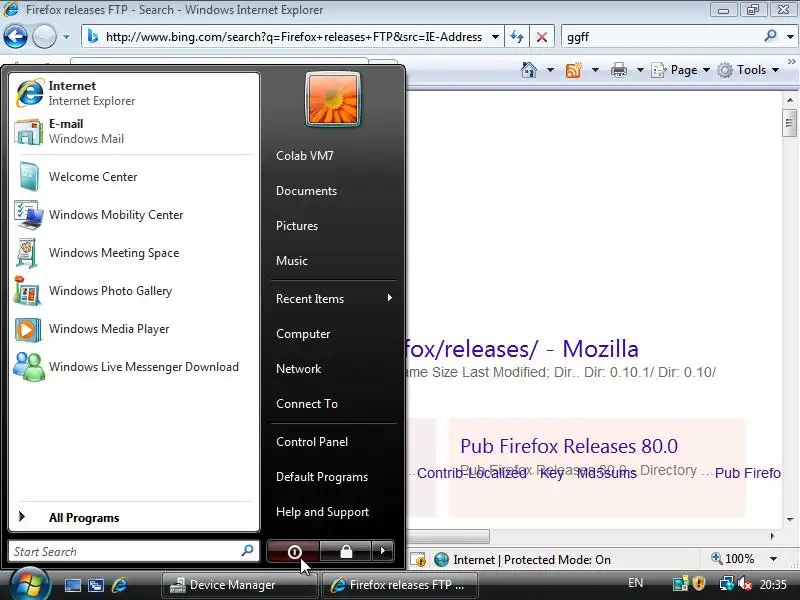Click the security shield tray icon
The height and width of the screenshot is (600, 800).
tap(699, 583)
